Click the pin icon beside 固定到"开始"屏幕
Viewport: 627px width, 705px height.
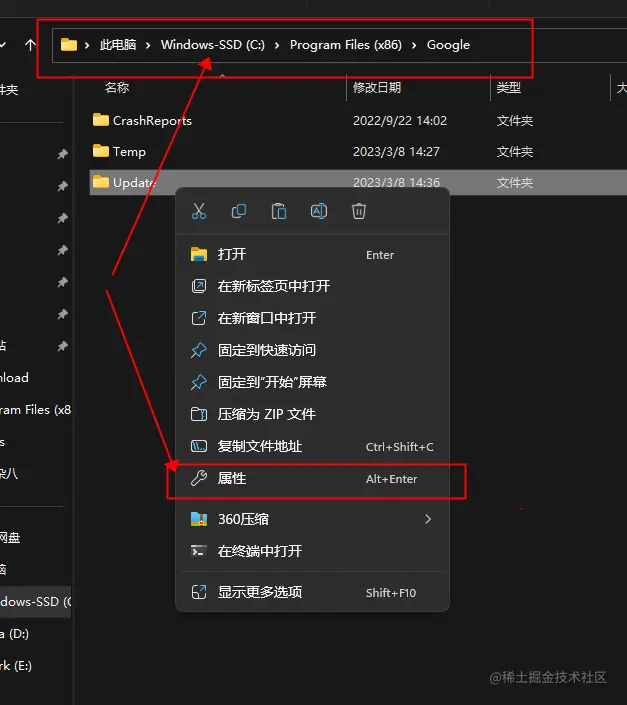pyautogui.click(x=199, y=382)
